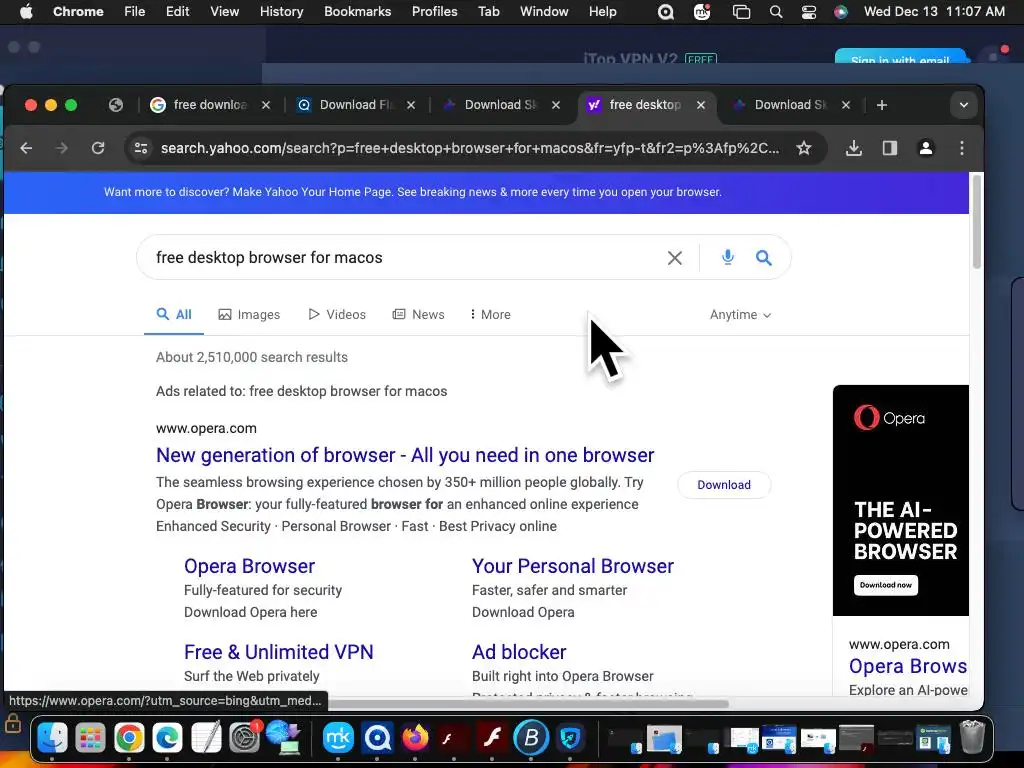Open Microsoft Edge in the dock
The height and width of the screenshot is (768, 1024).
[167, 738]
